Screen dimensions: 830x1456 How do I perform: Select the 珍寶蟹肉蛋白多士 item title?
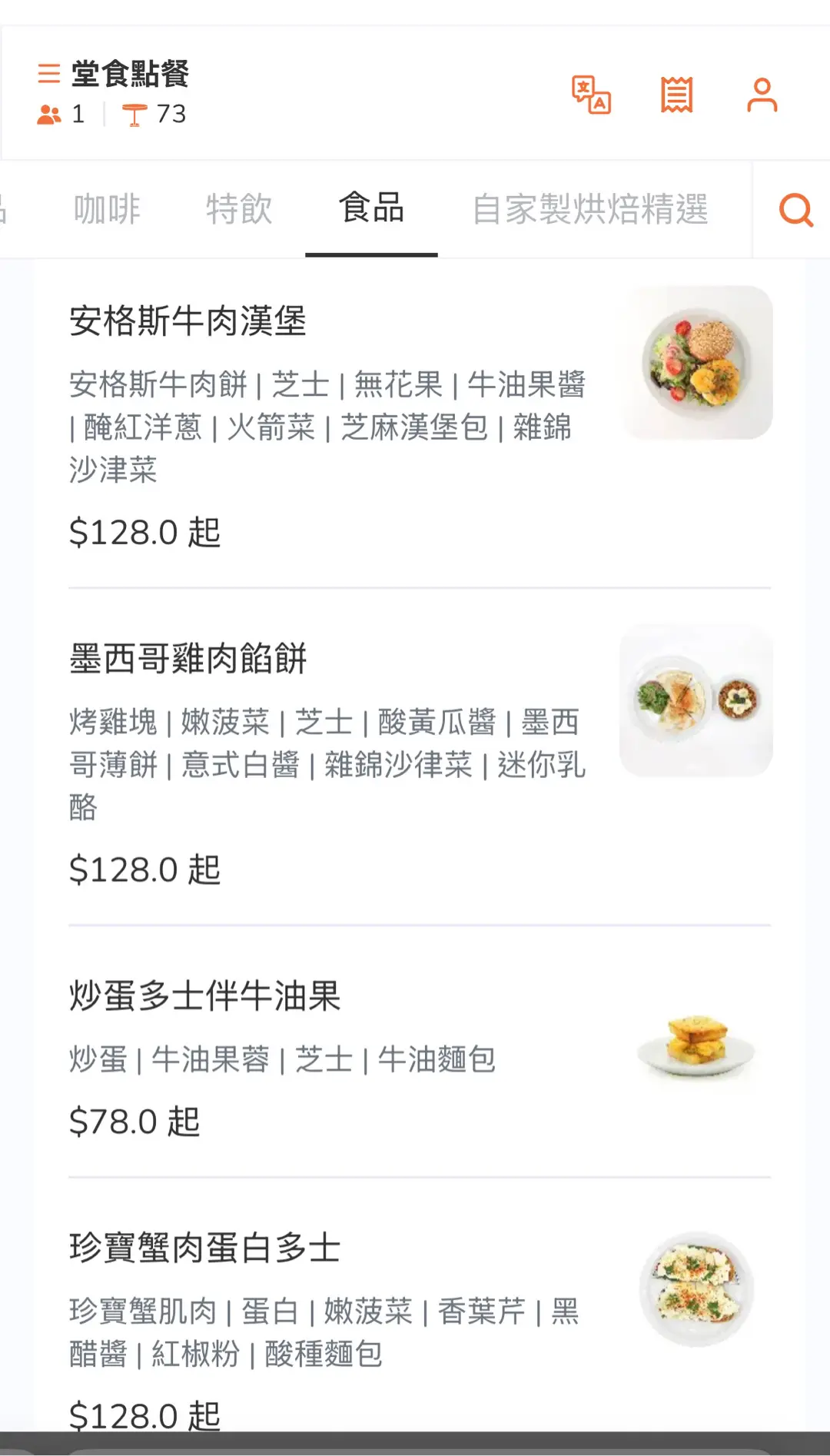(205, 1248)
